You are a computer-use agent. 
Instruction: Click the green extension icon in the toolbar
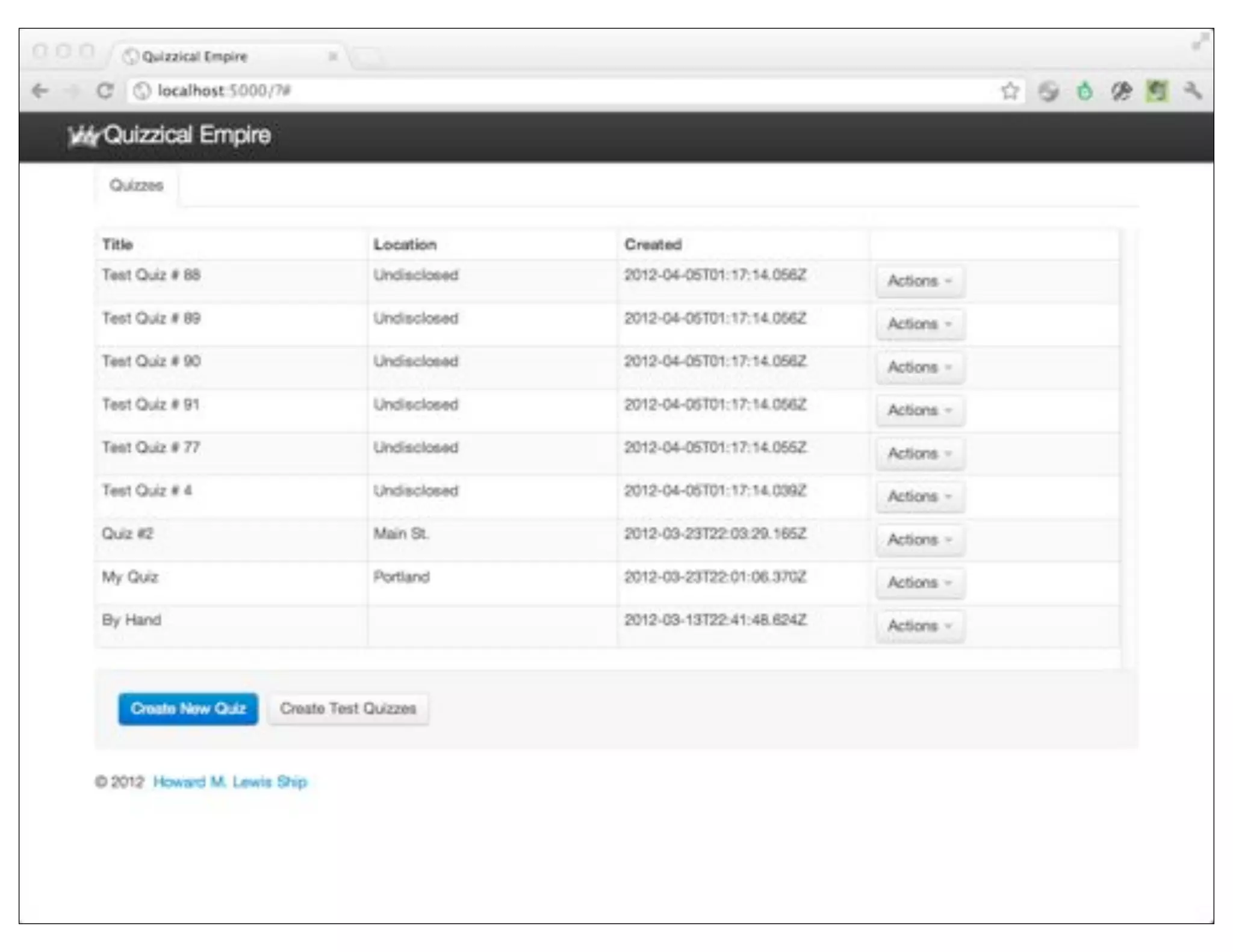1084,91
